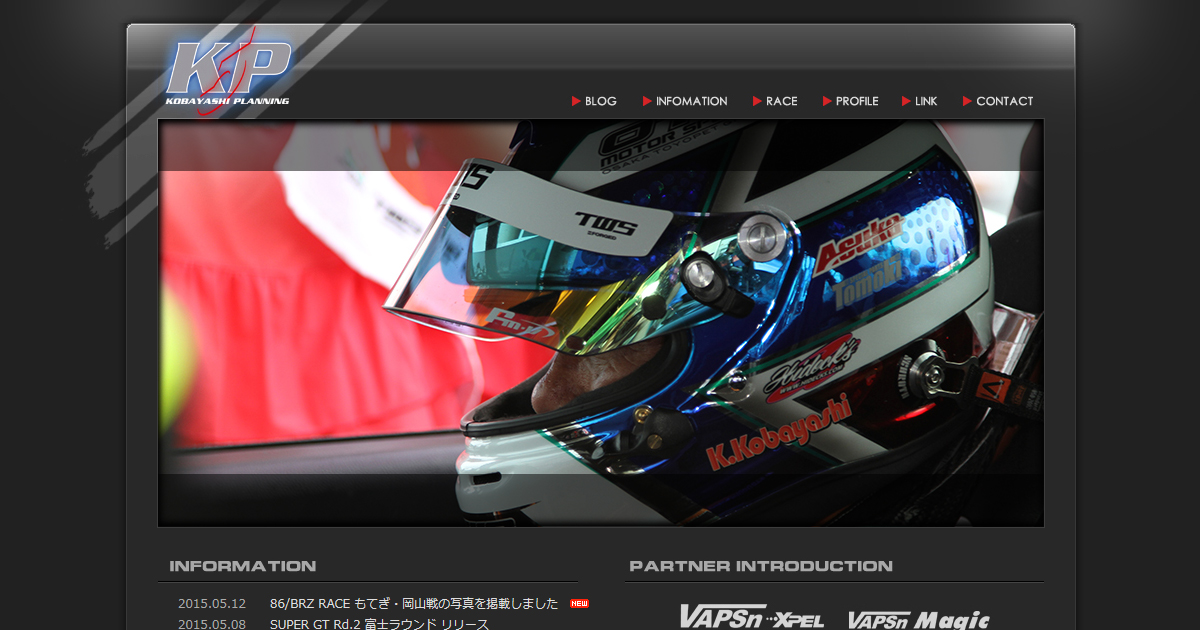Viewport: 1200px width, 630px height.
Task: Click the Kobayashi Planning KP logo
Action: (228, 73)
